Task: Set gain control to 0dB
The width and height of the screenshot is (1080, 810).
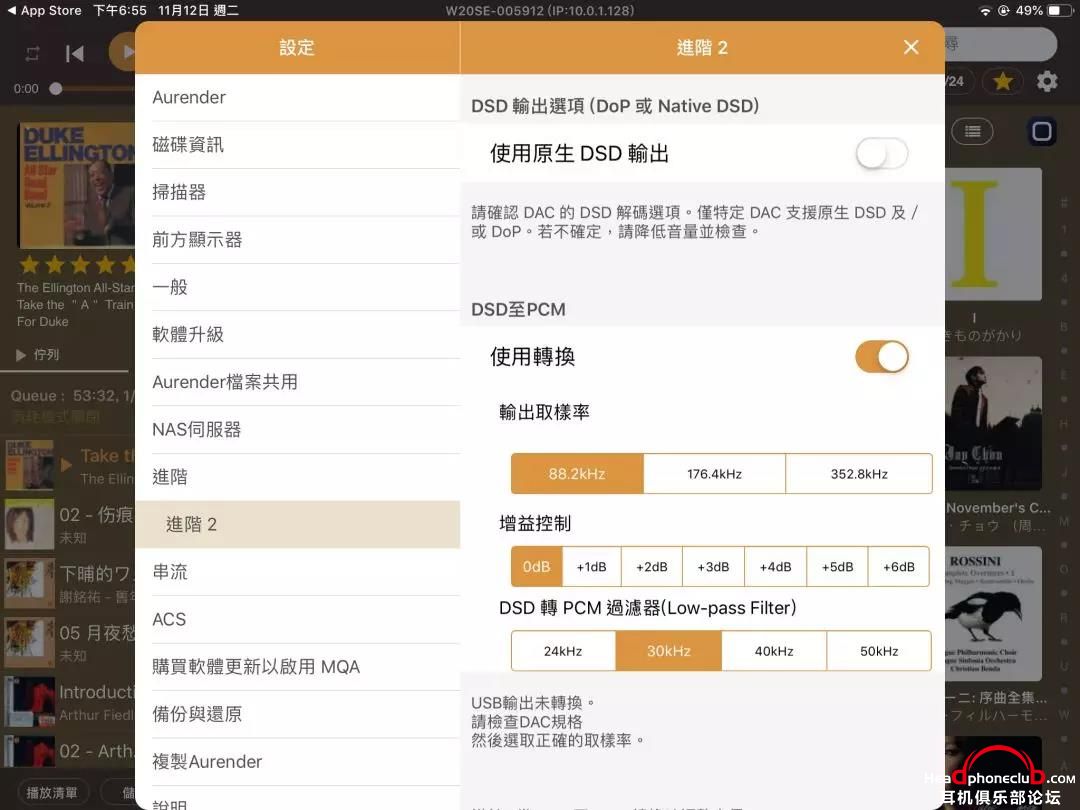Action: (x=537, y=567)
